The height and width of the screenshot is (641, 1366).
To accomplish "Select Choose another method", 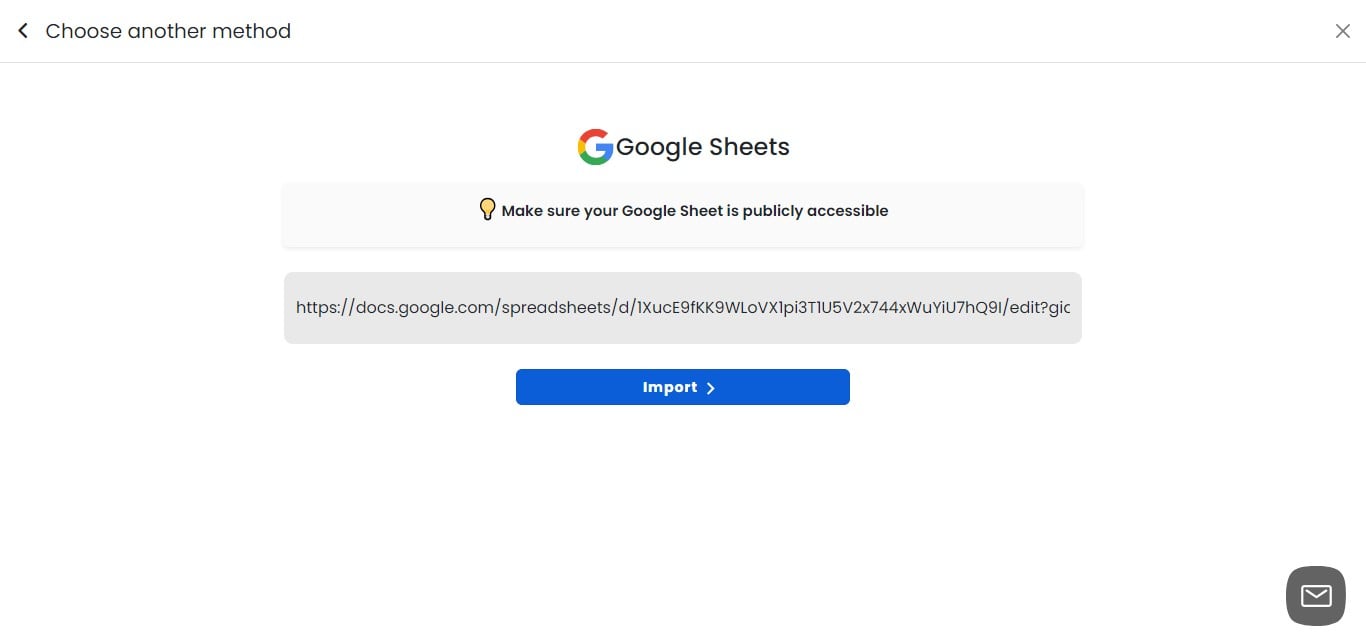I will pos(168,30).
